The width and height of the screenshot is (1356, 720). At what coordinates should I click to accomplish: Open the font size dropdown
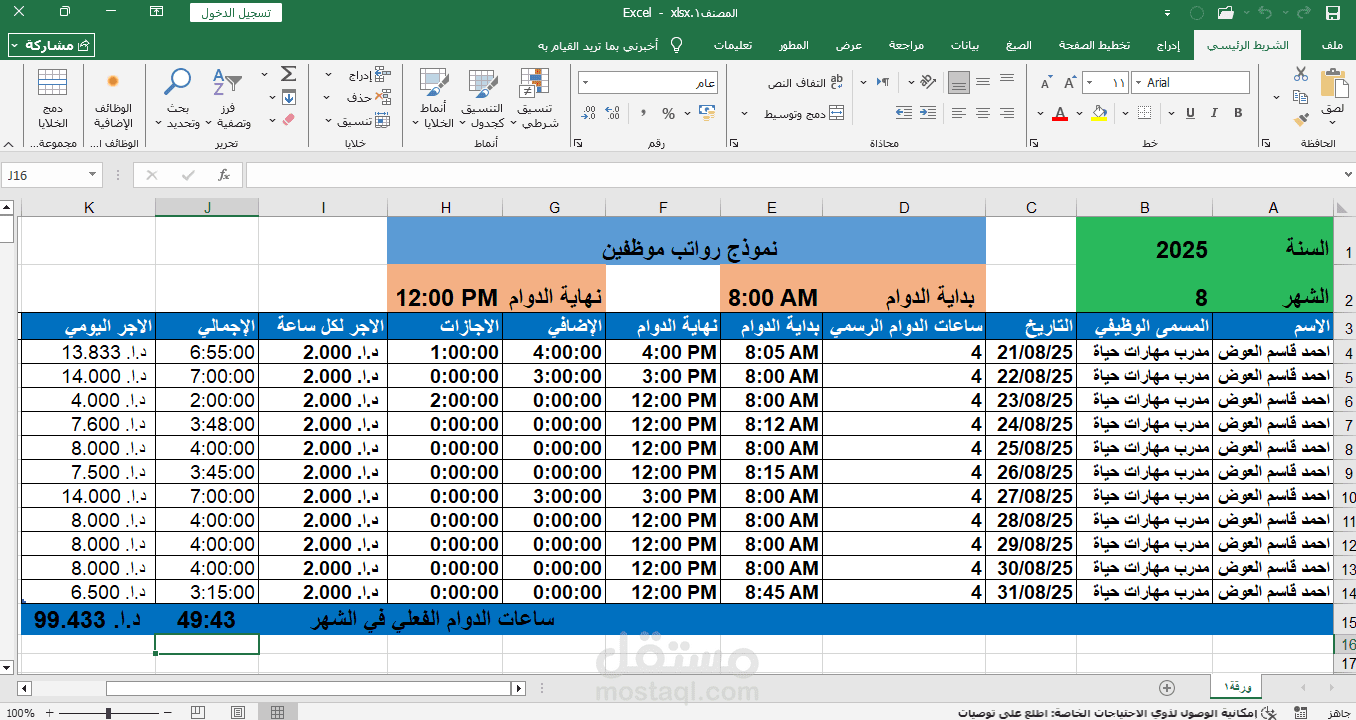point(1089,82)
